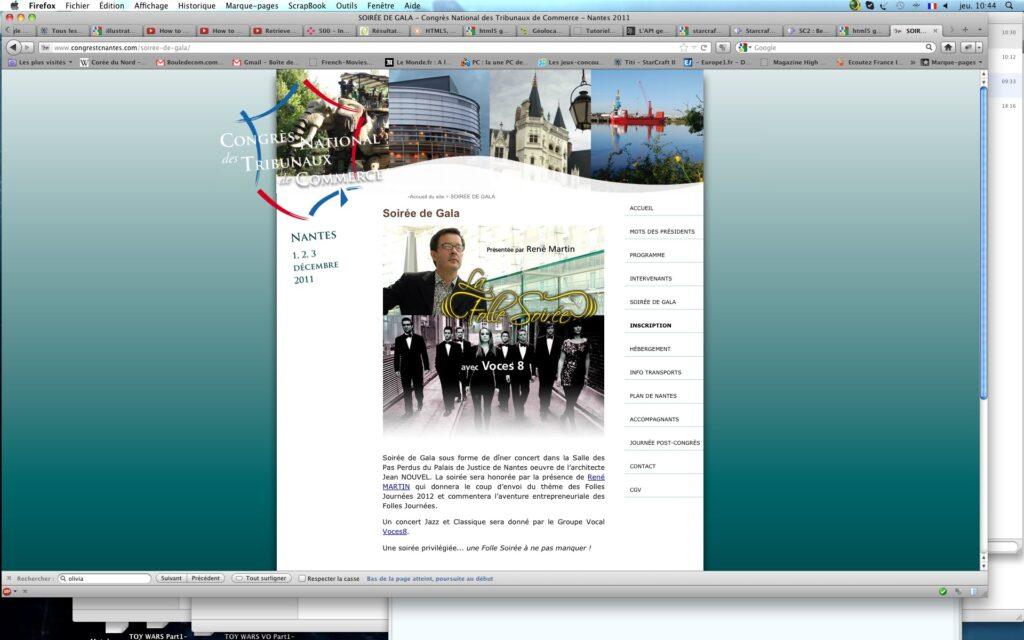Click the Adblock Plus icon in status bar

7,592
